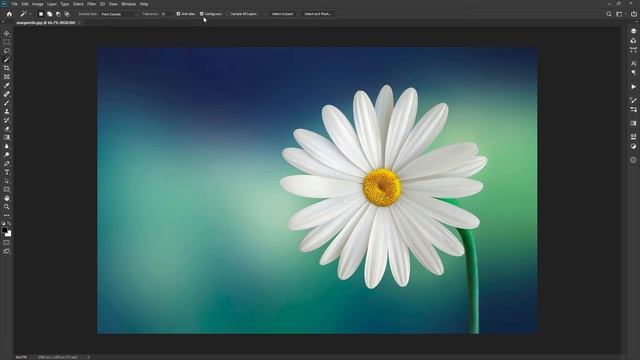Click the foreground color swatch
Image resolution: width=640 pixels, height=360 pixels.
[4, 230]
